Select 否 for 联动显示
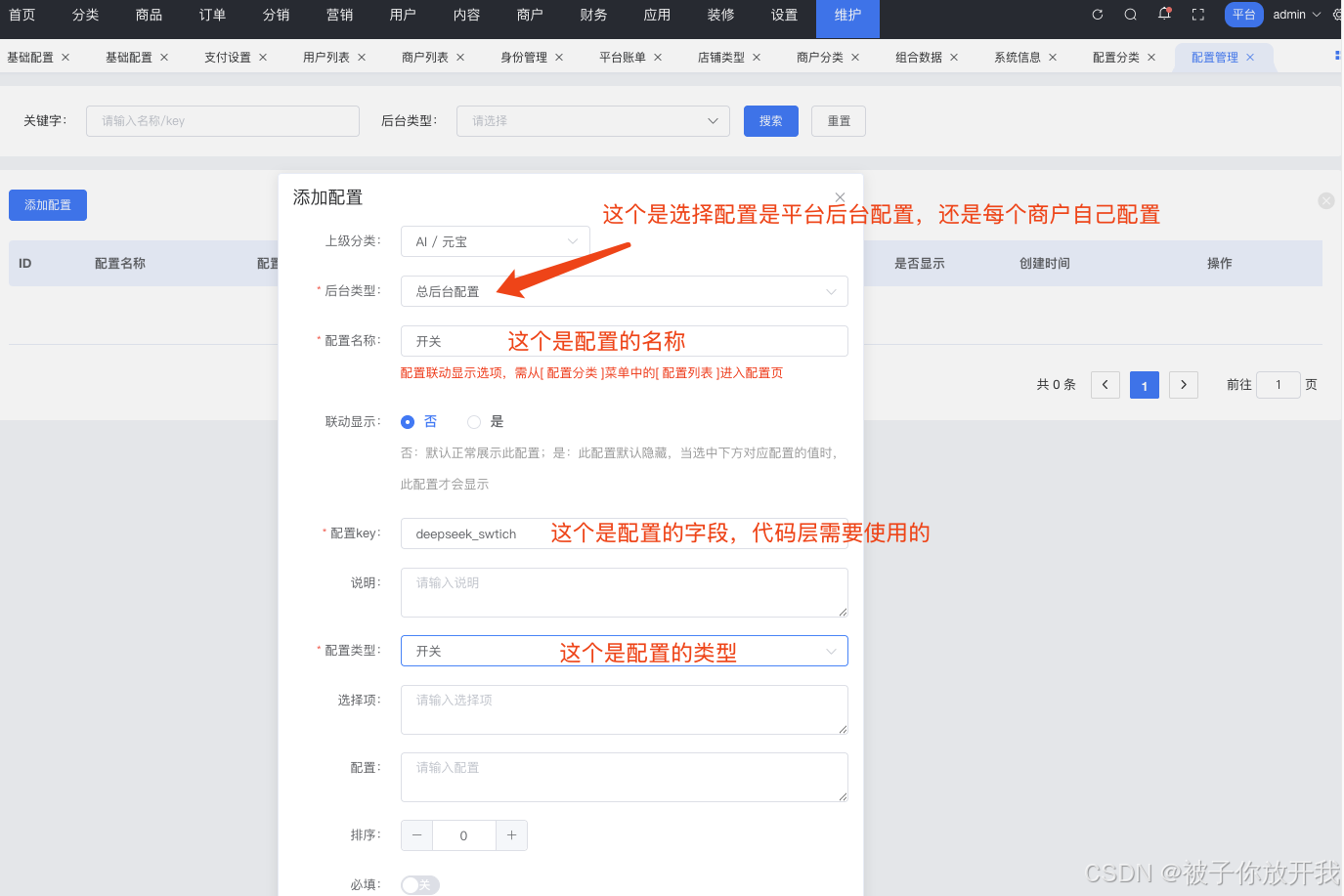The height and width of the screenshot is (896, 1344). pyautogui.click(x=418, y=422)
